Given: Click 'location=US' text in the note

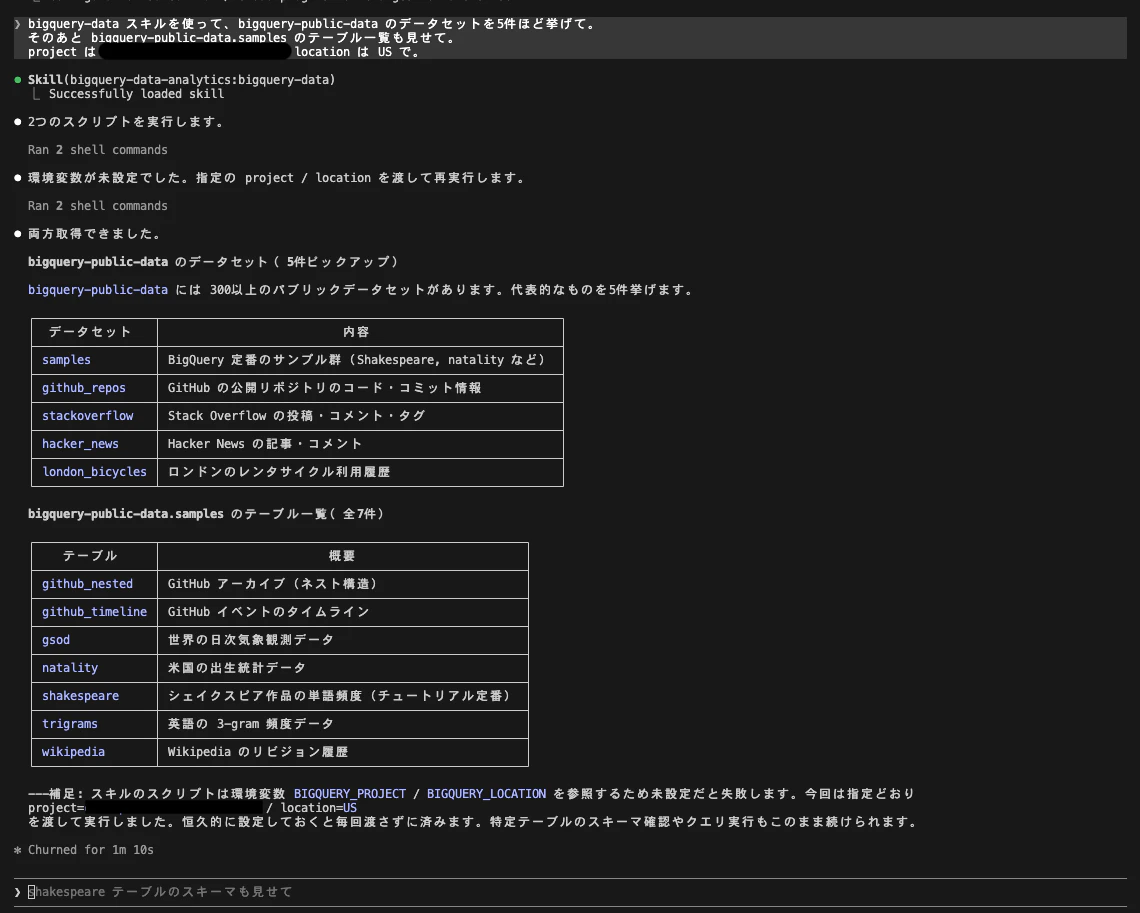Looking at the screenshot, I should [318, 808].
